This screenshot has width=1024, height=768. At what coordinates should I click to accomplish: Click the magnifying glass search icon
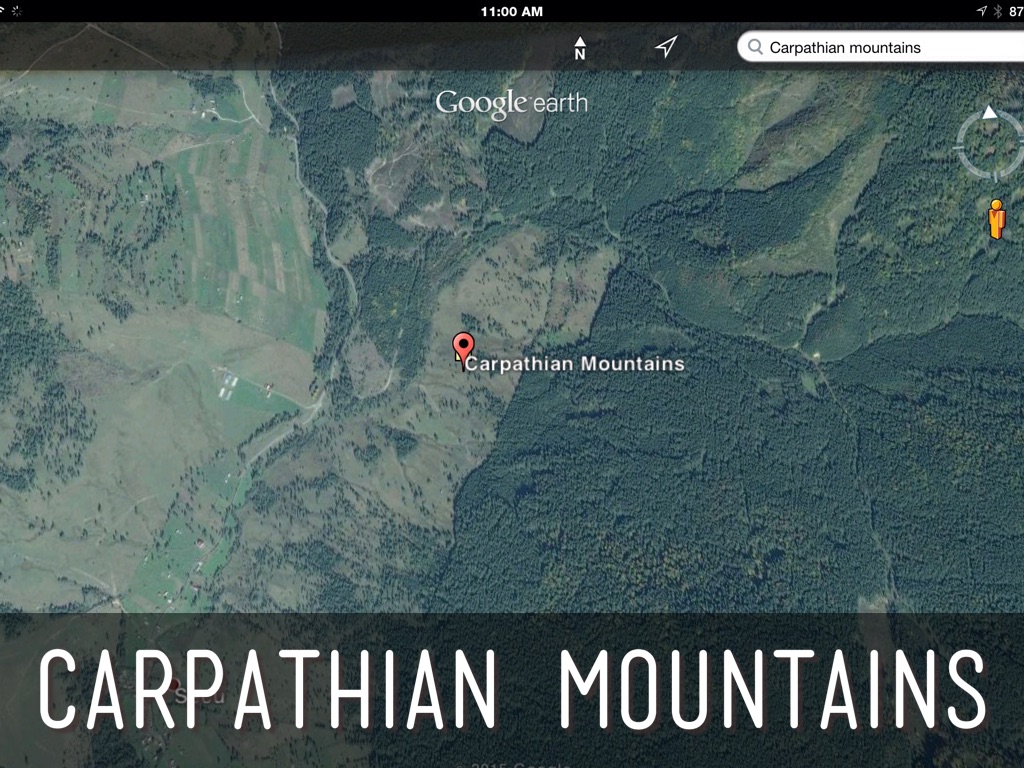coord(755,47)
